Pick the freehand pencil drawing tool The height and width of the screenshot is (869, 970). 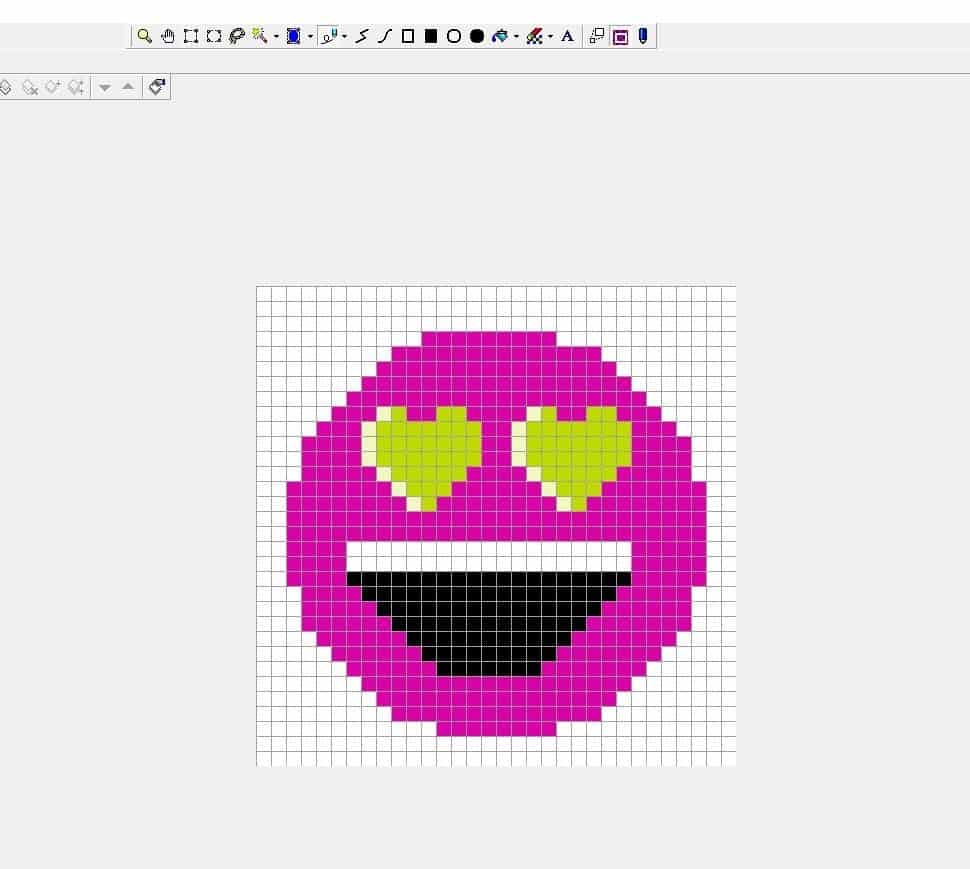click(329, 36)
